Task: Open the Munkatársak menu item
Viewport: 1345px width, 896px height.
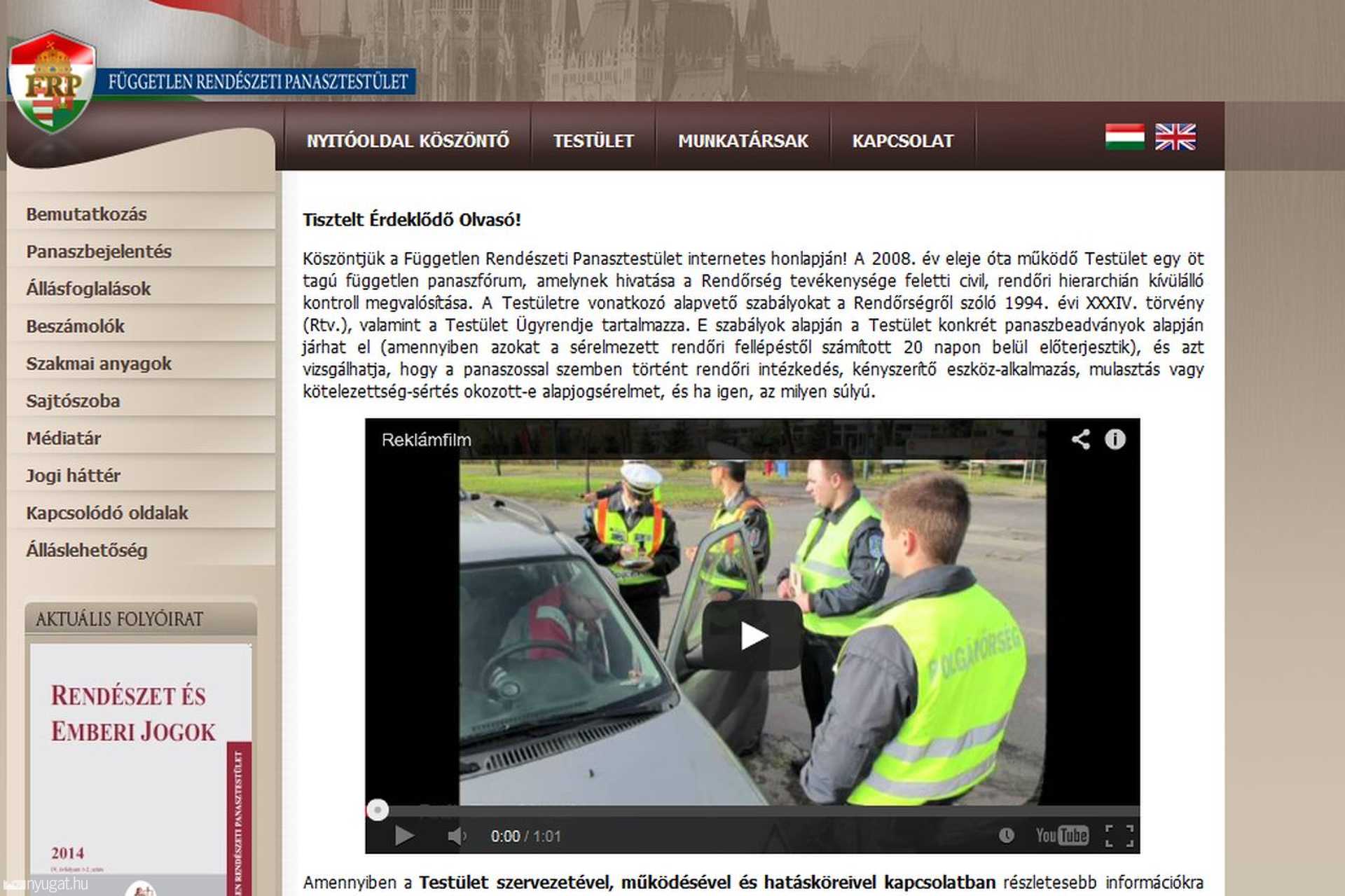Action: coord(743,141)
